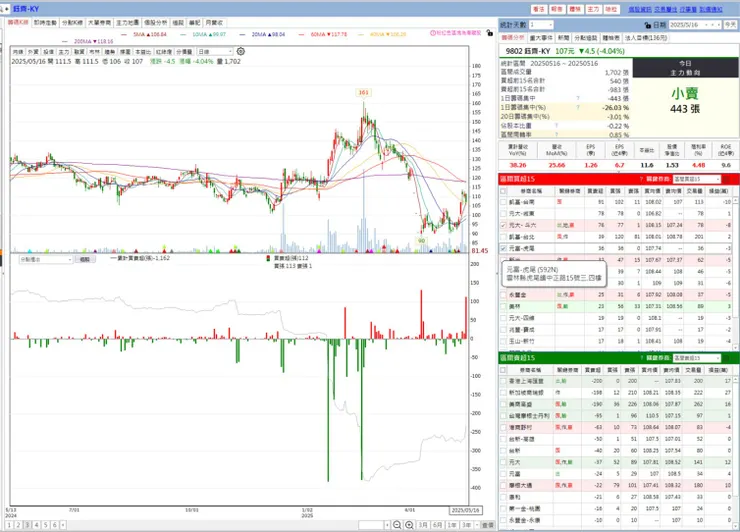Toggle the 外資 chart overlay button
The width and height of the screenshot is (740, 532).
pos(33,51)
